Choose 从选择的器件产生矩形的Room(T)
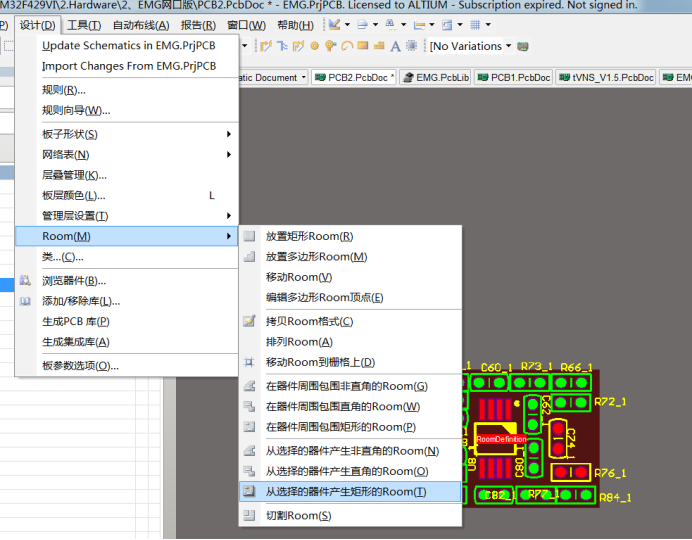This screenshot has height=540, width=692. point(350,491)
